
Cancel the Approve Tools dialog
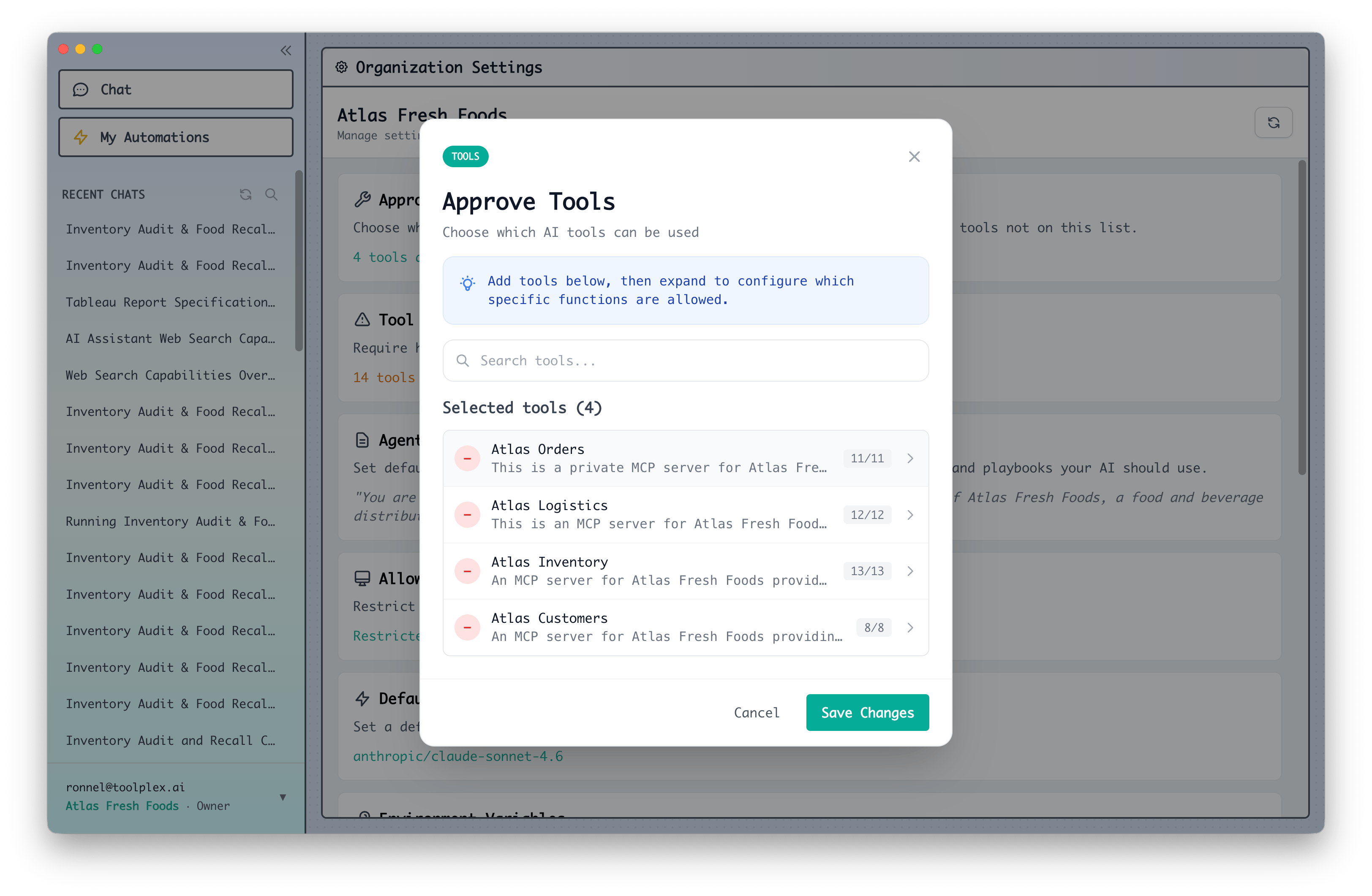tap(756, 712)
